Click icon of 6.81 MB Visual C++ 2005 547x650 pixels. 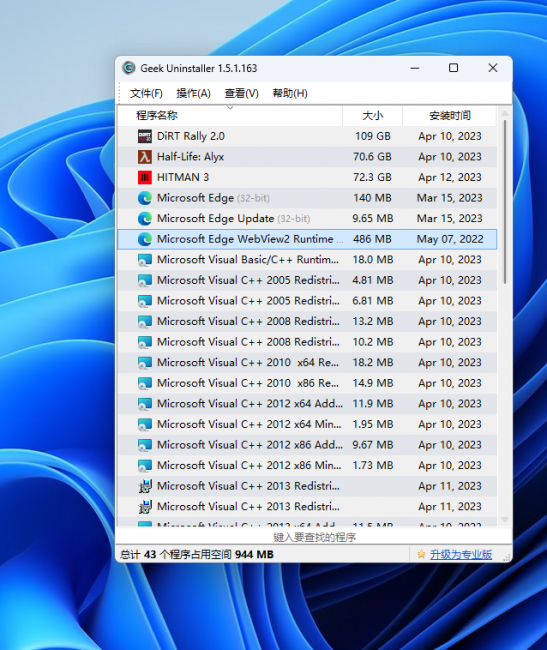145,301
